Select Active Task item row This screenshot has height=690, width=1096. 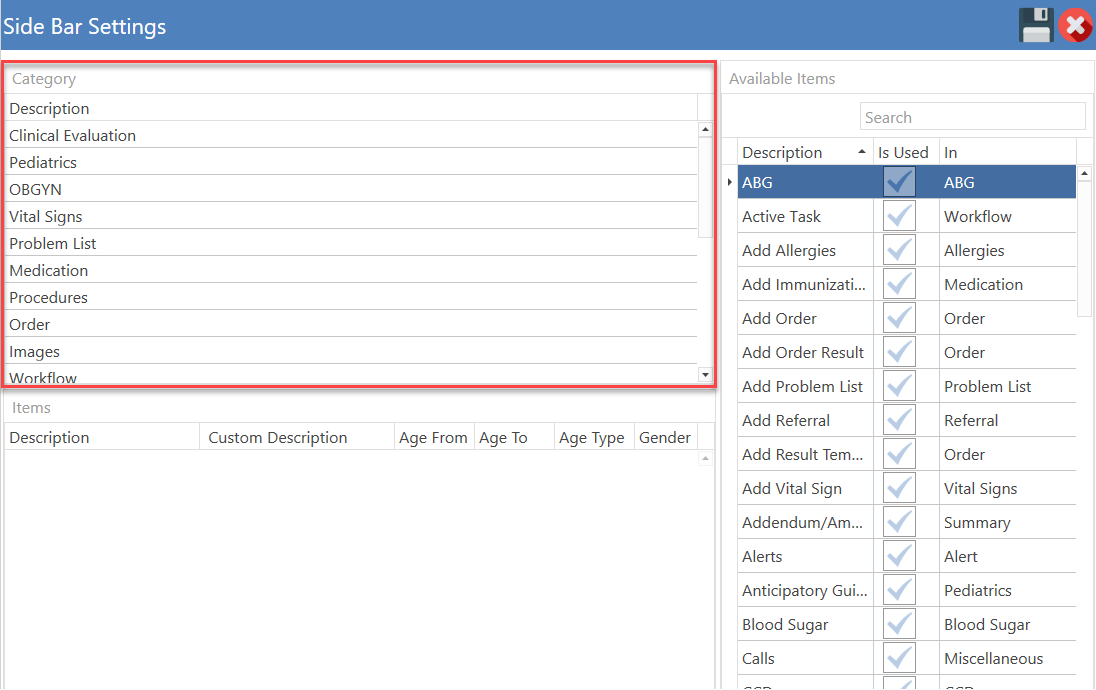[x=907, y=216]
